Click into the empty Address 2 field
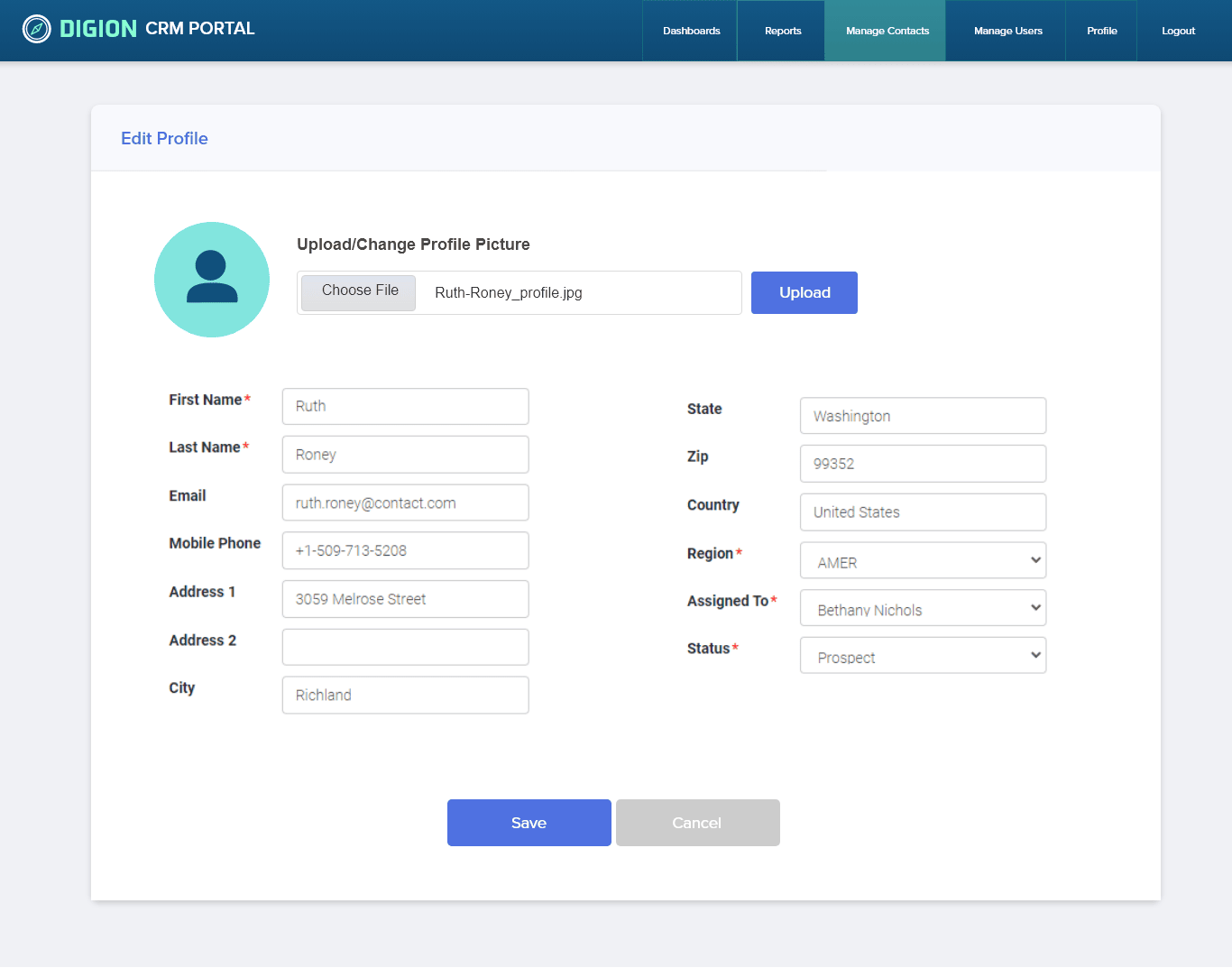Viewport: 1232px width, 968px height. point(405,647)
